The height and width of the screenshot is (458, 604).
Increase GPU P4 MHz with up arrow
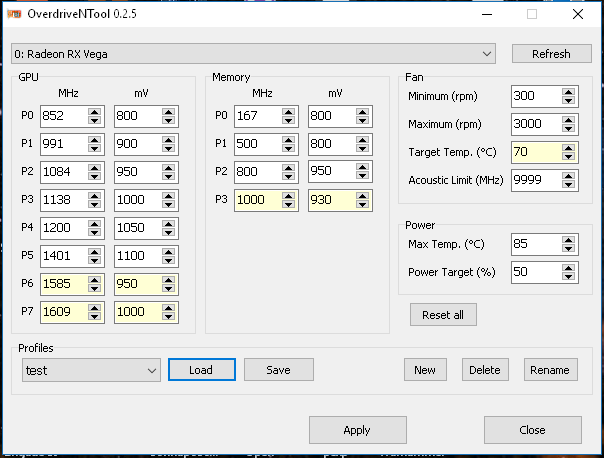pos(94,223)
